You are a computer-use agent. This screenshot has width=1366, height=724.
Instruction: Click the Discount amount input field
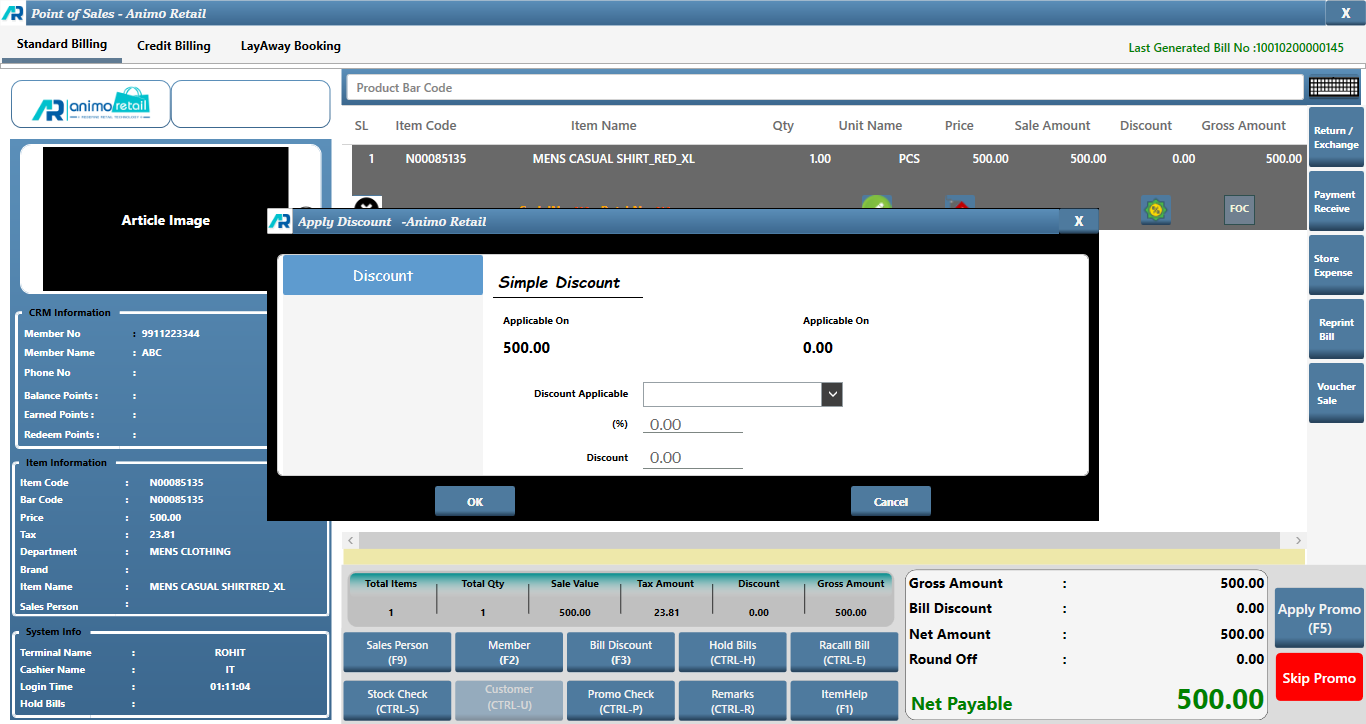click(x=693, y=458)
